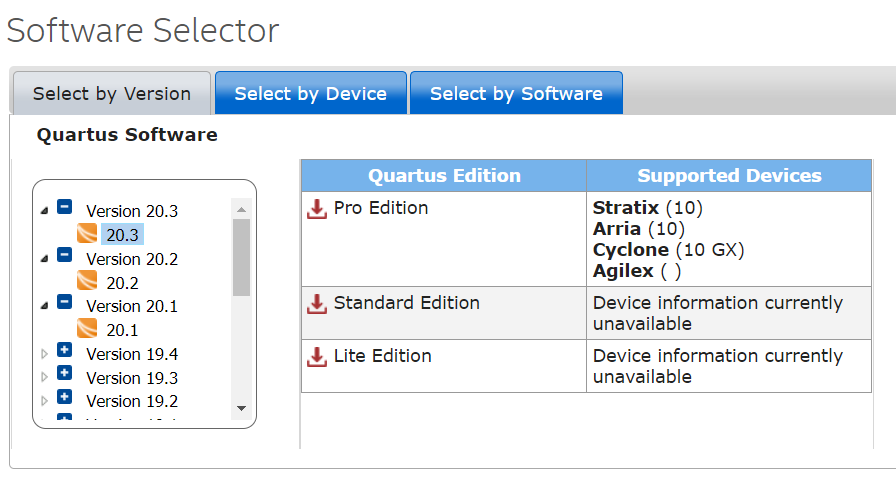Viewport: 896px width, 477px height.
Task: Collapse Version 20.1 using minus box
Action: [65, 303]
